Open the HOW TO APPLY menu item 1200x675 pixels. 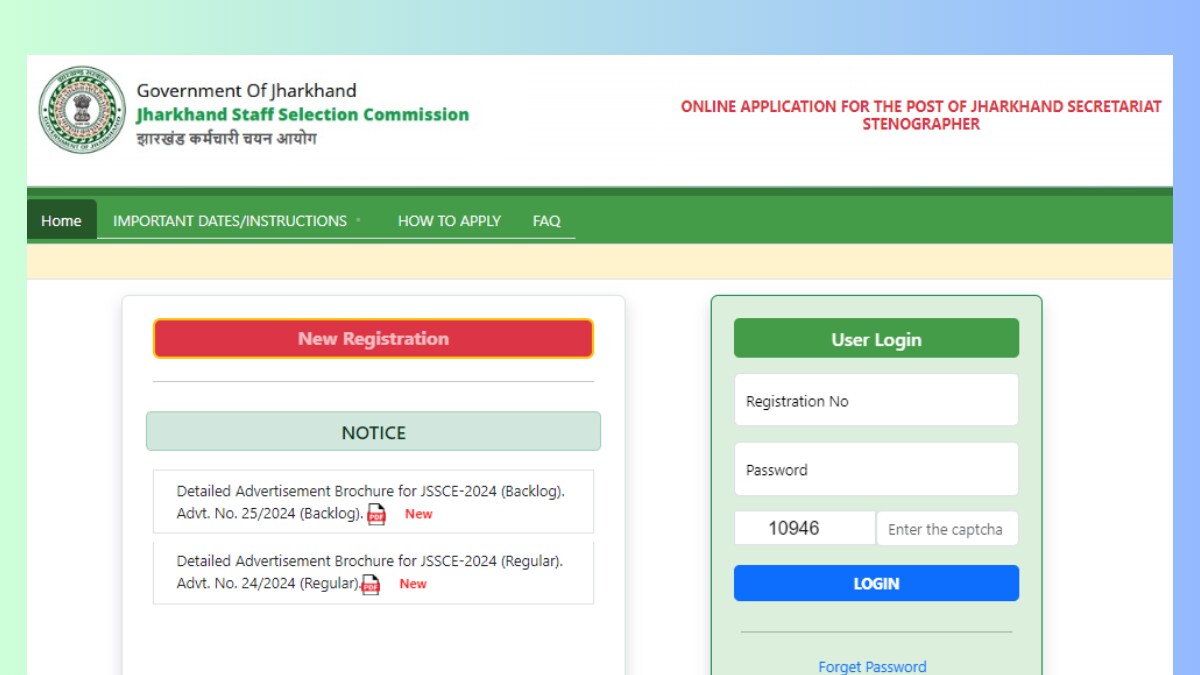click(x=449, y=220)
